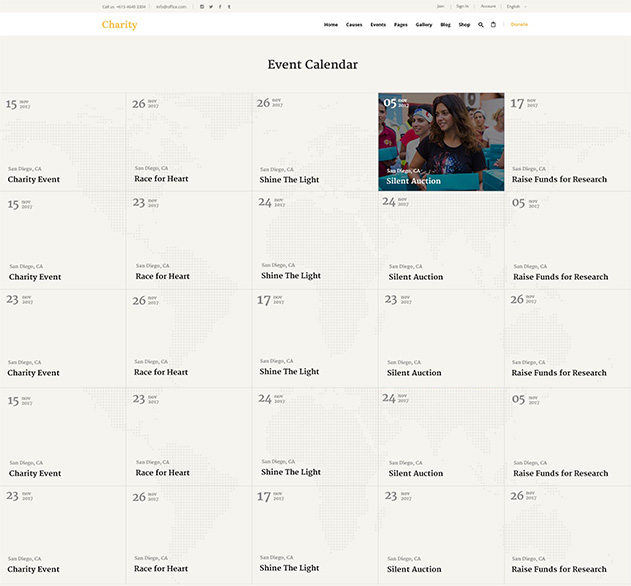
Task: Expand the English language dropdown
Action: (x=516, y=6)
